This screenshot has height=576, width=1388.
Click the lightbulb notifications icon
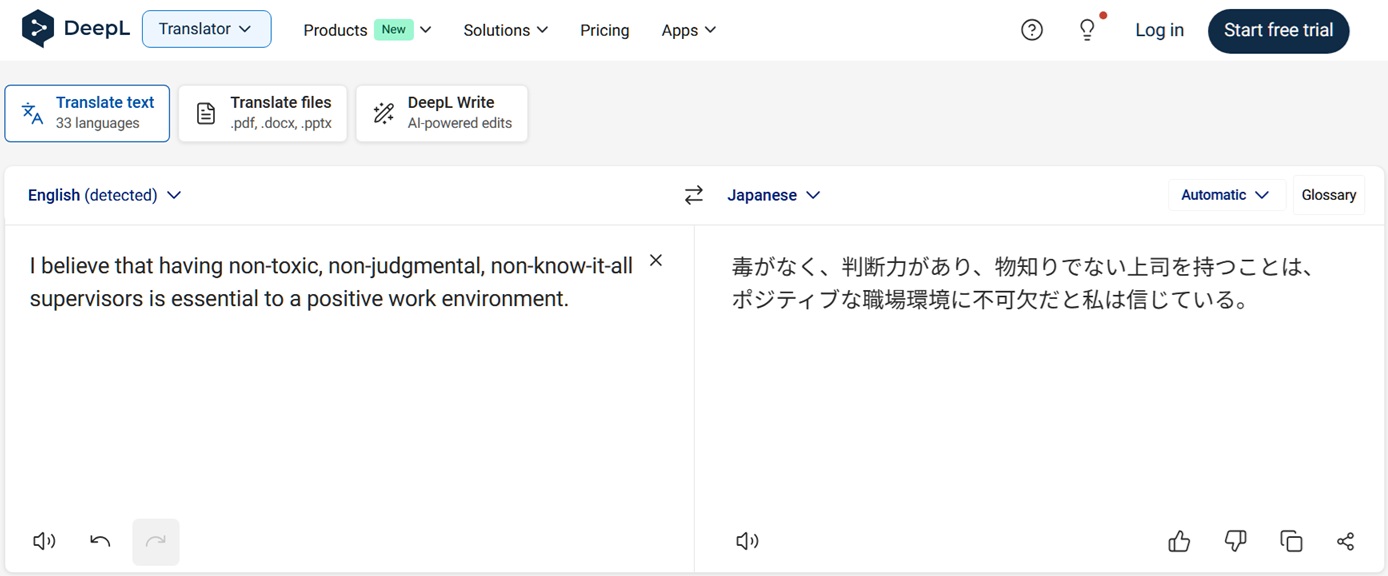coord(1087,30)
